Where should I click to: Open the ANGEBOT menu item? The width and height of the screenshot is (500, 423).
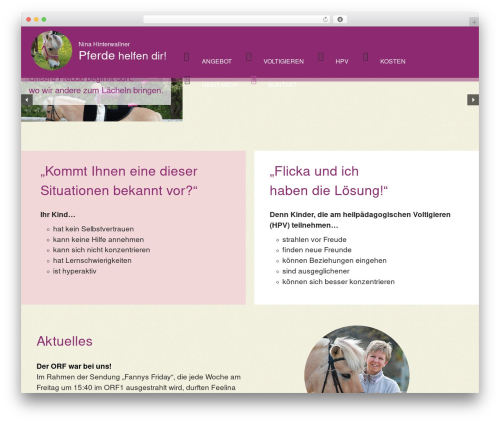[217, 62]
